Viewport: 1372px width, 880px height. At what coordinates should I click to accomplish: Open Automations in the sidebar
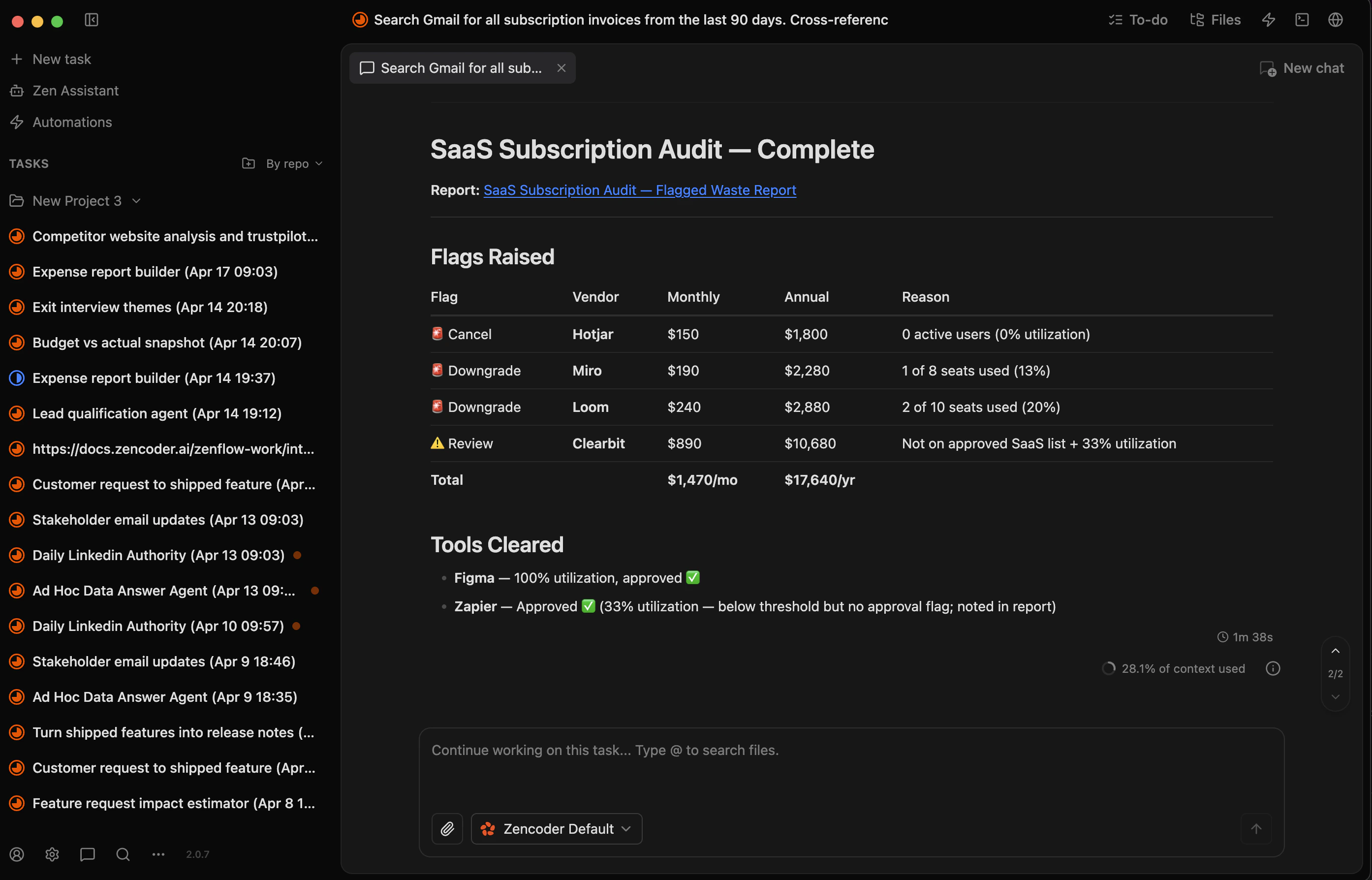(61, 122)
